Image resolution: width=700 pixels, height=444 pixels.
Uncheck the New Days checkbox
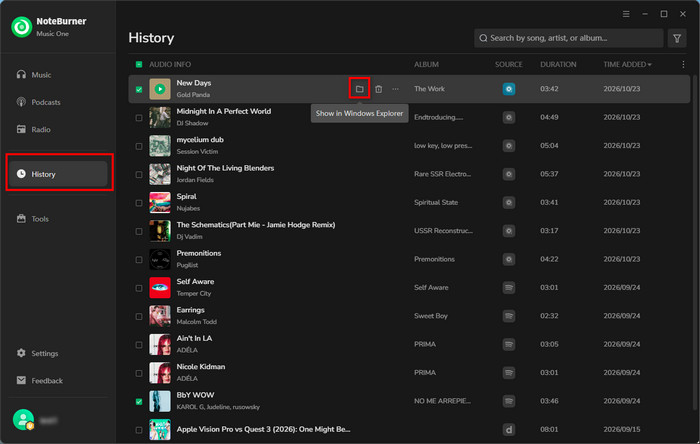click(x=139, y=89)
